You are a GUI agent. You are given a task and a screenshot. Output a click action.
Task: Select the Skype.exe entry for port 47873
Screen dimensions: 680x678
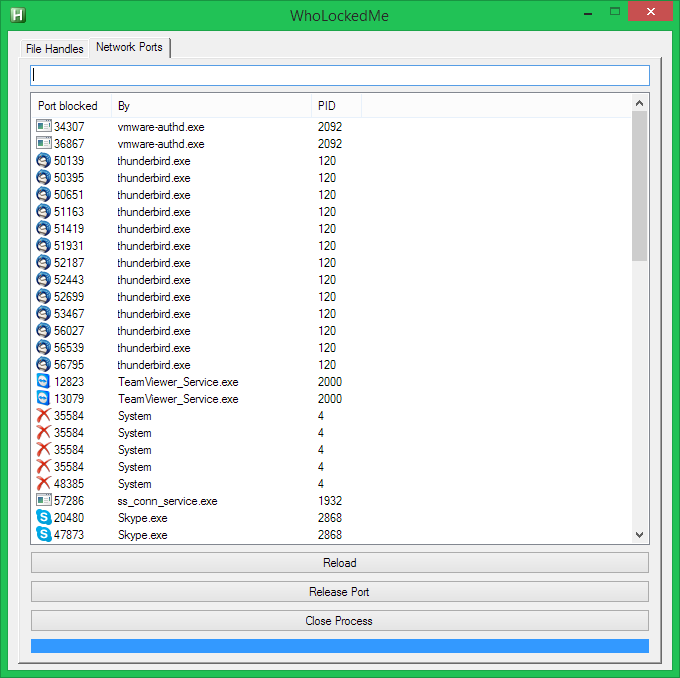(x=142, y=535)
